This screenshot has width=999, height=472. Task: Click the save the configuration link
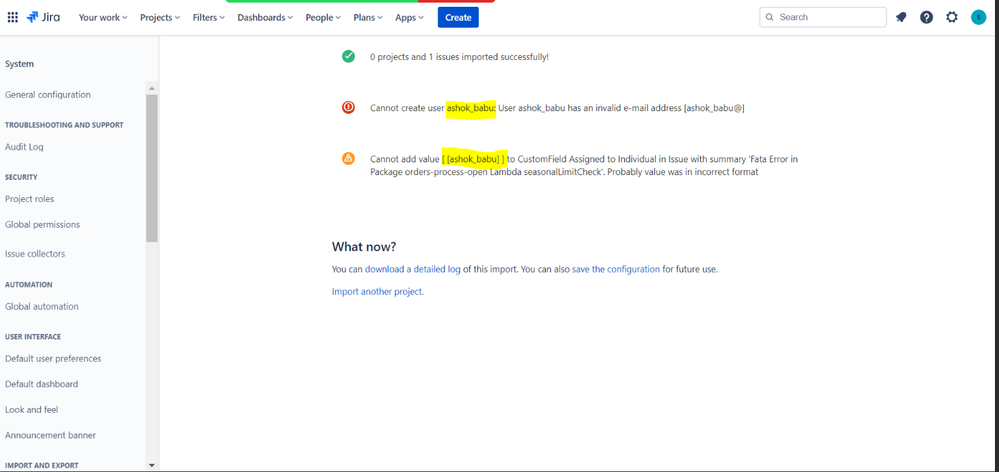(616, 269)
